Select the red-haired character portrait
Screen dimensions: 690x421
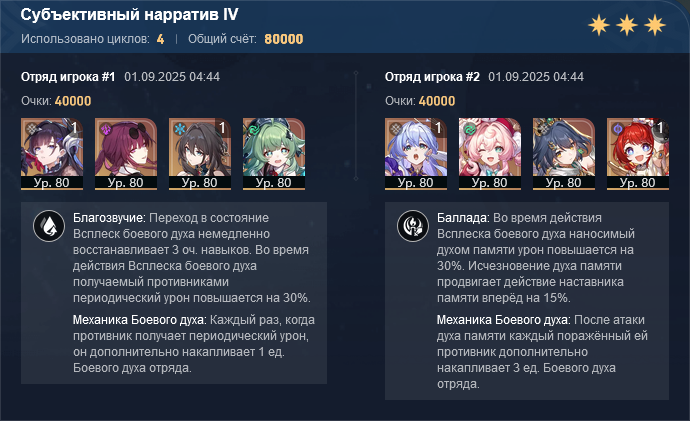(x=638, y=154)
